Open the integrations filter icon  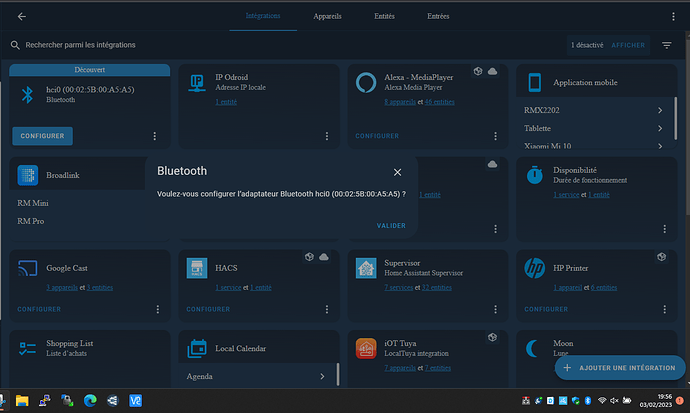pyautogui.click(x=667, y=45)
